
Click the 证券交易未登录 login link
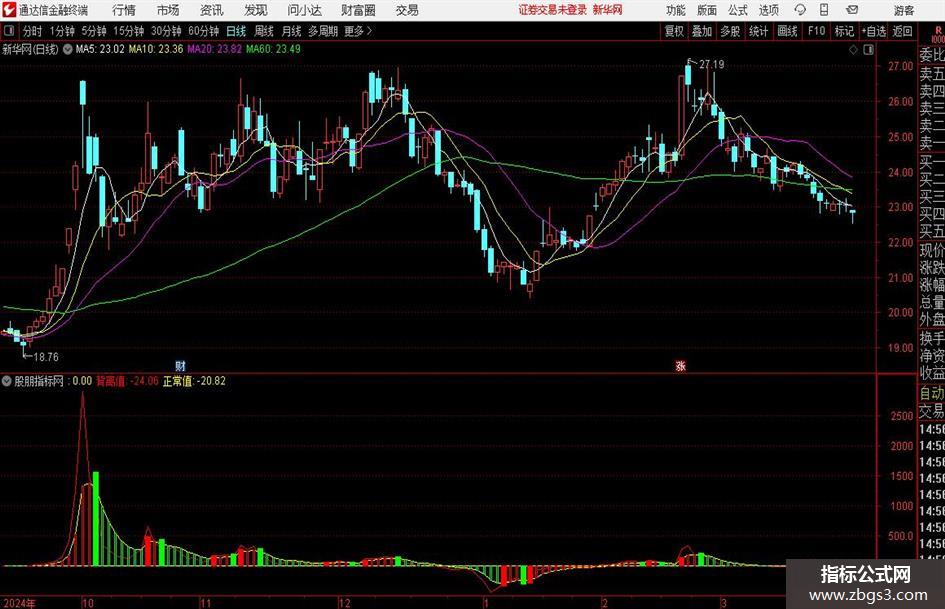click(553, 10)
